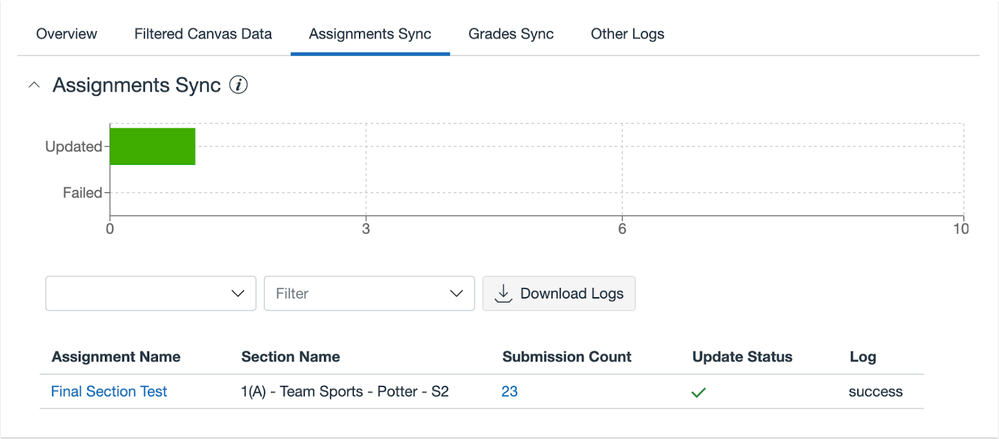Click the submission count link 23
999x439 pixels.
point(509,392)
